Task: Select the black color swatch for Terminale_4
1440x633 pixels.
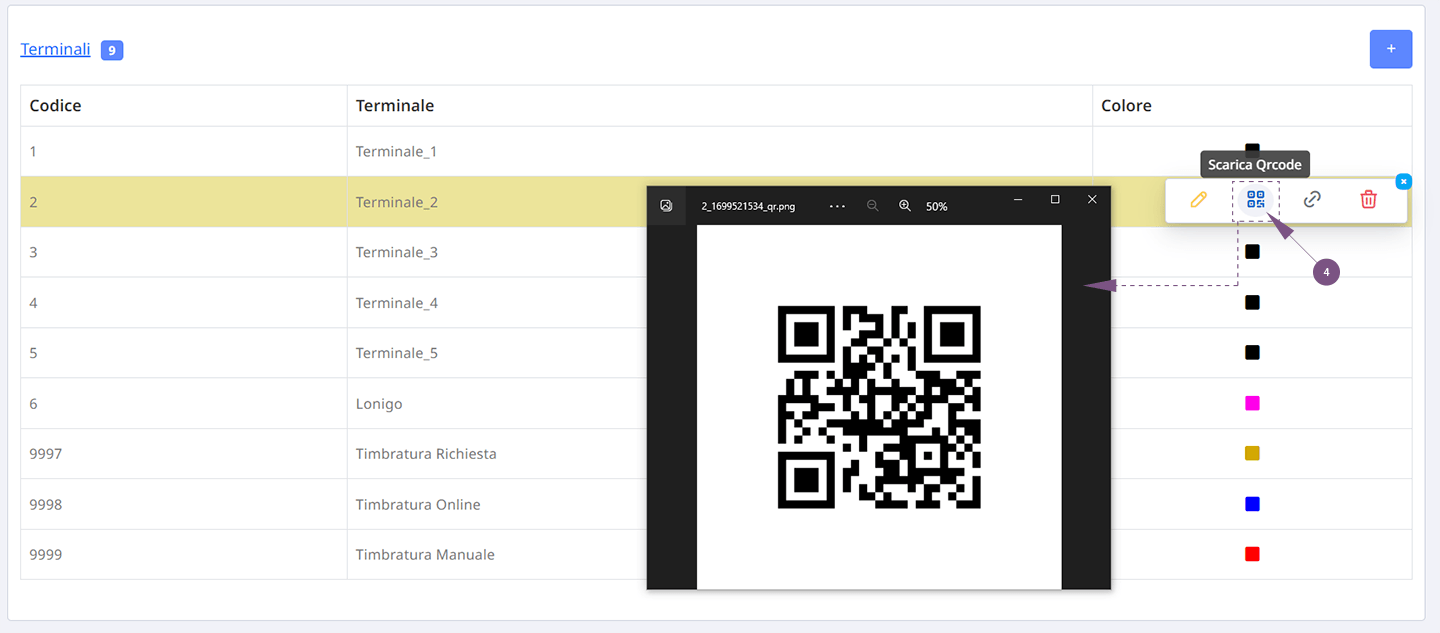Action: [1252, 302]
